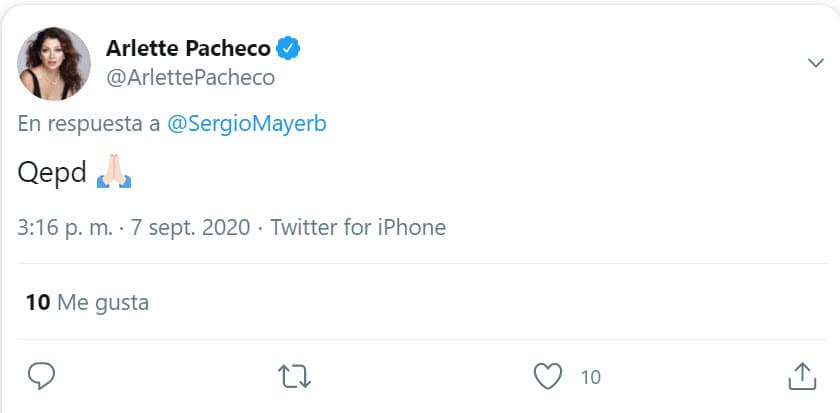Expand the tweet options chevron
840x413 pixels.
click(814, 63)
